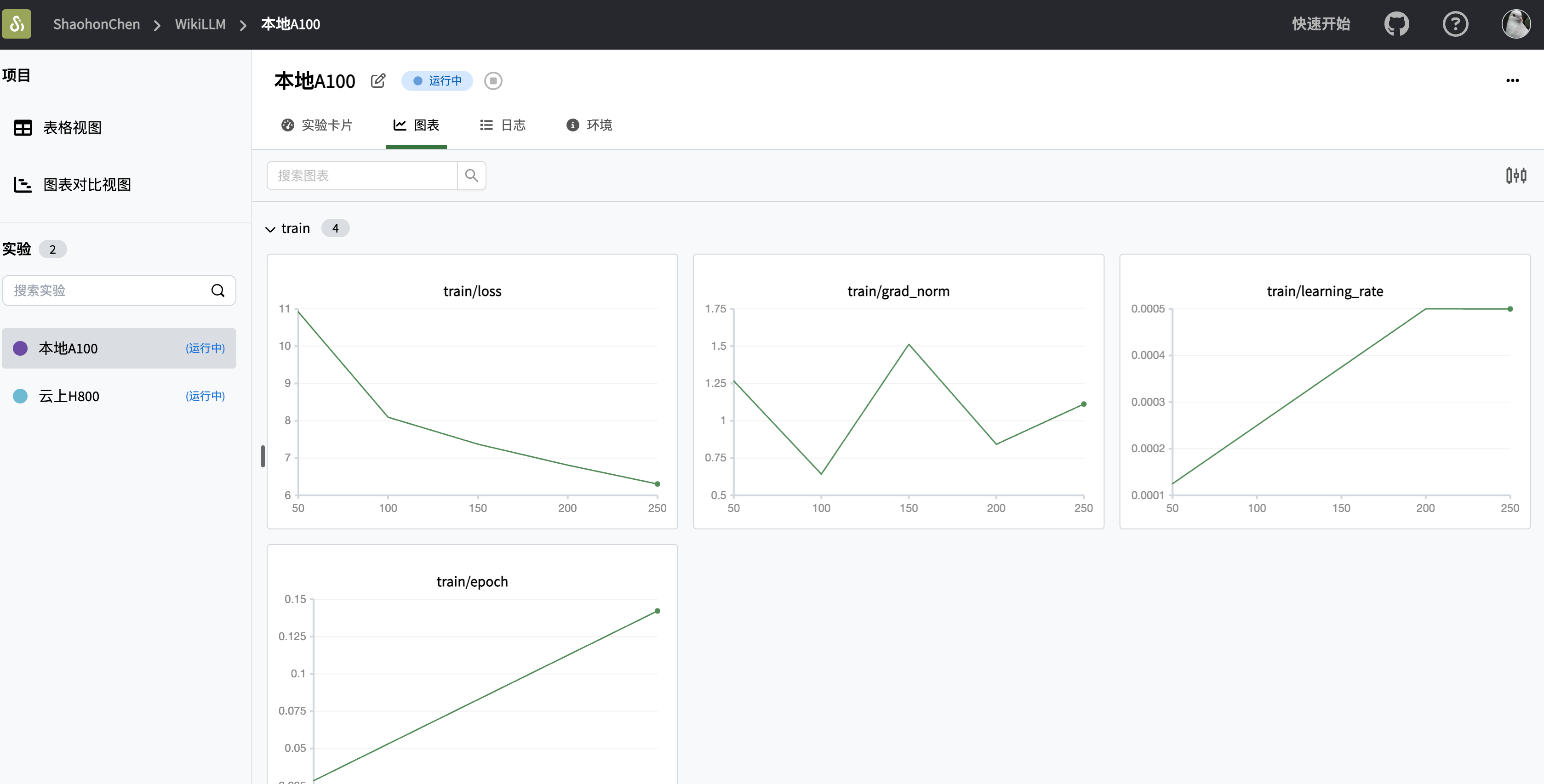Open the chart settings sliders icon
1544x784 pixels.
click(x=1516, y=176)
